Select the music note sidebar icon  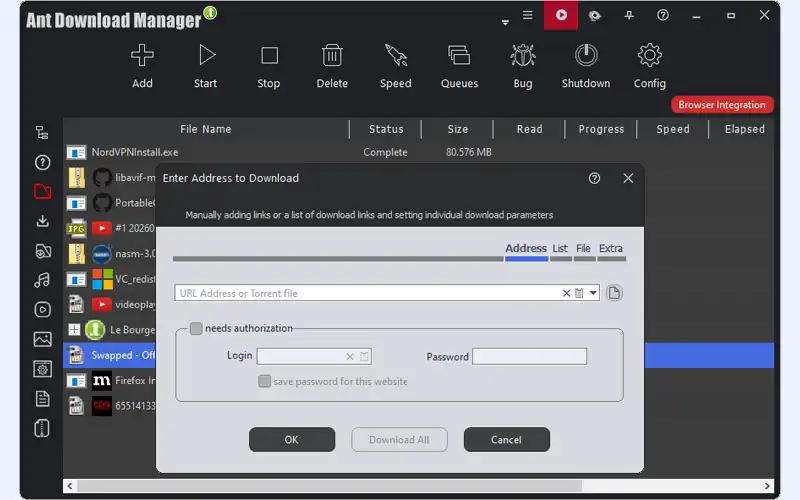42,280
